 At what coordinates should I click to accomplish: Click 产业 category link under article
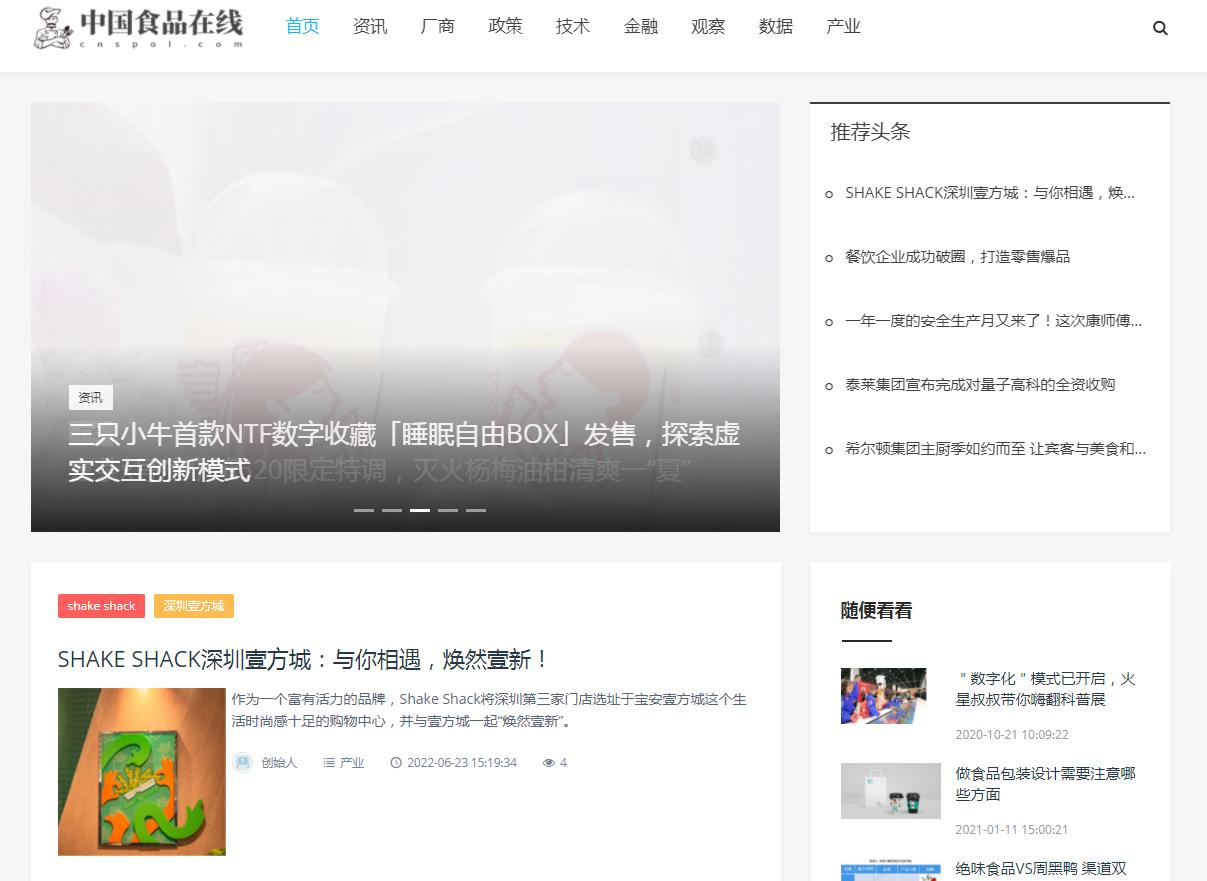tap(352, 763)
